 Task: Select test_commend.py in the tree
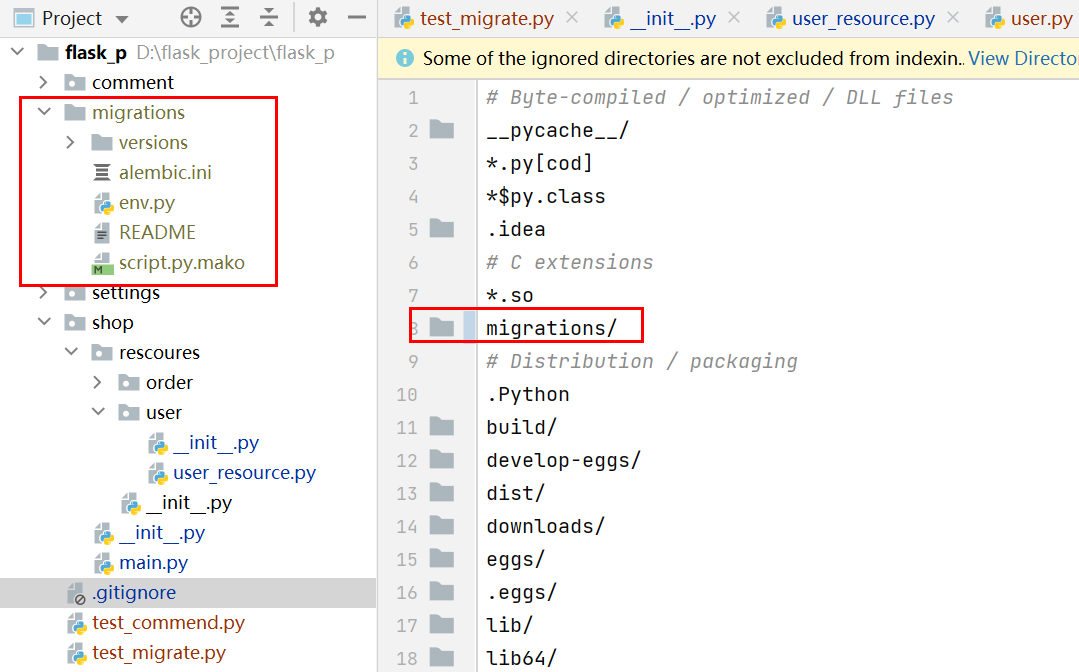pos(169,622)
